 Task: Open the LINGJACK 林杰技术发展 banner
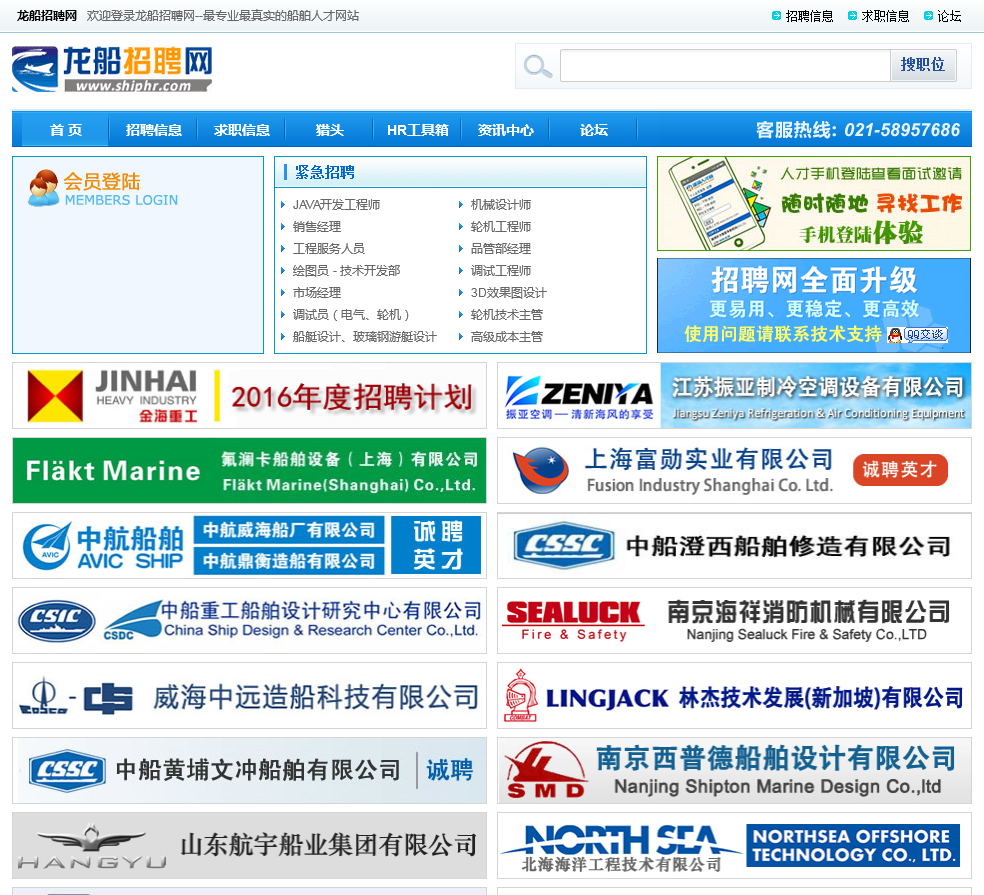(x=734, y=695)
